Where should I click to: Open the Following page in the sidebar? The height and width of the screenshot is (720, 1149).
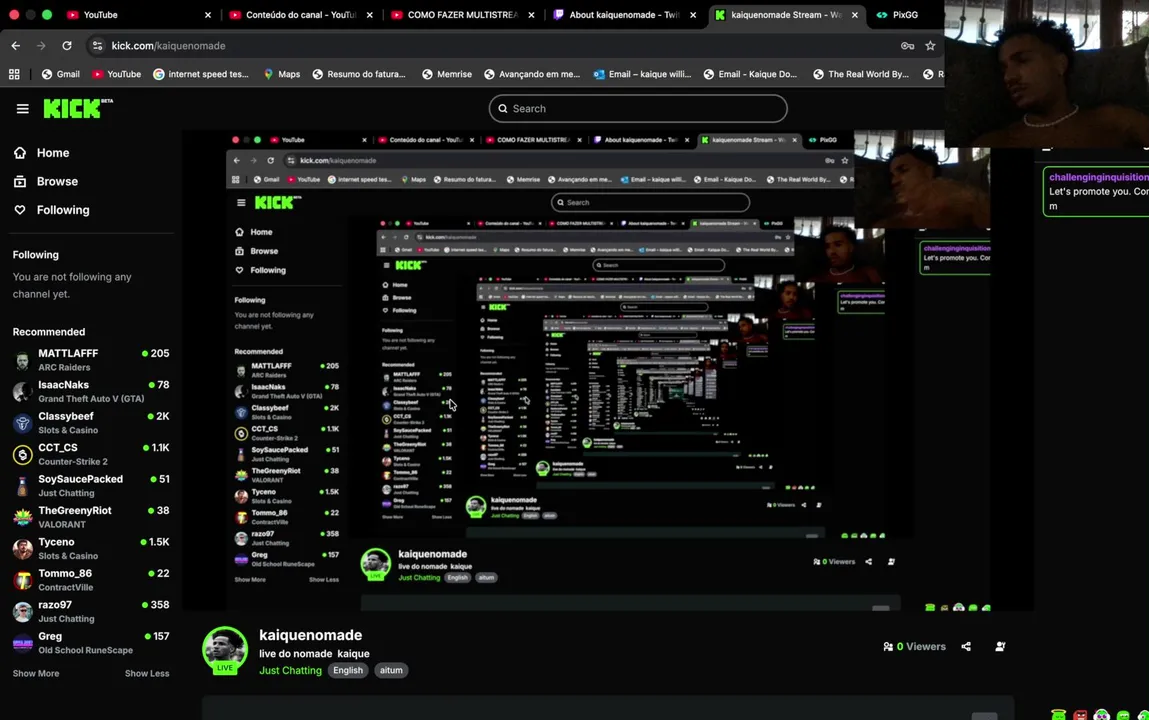tap(51, 210)
